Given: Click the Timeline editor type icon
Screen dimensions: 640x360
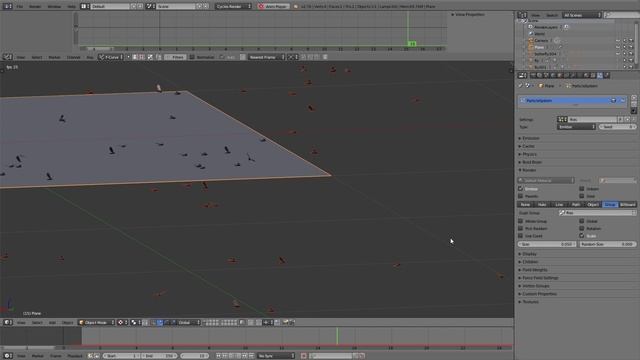Looking at the screenshot, I should (x=7, y=356).
